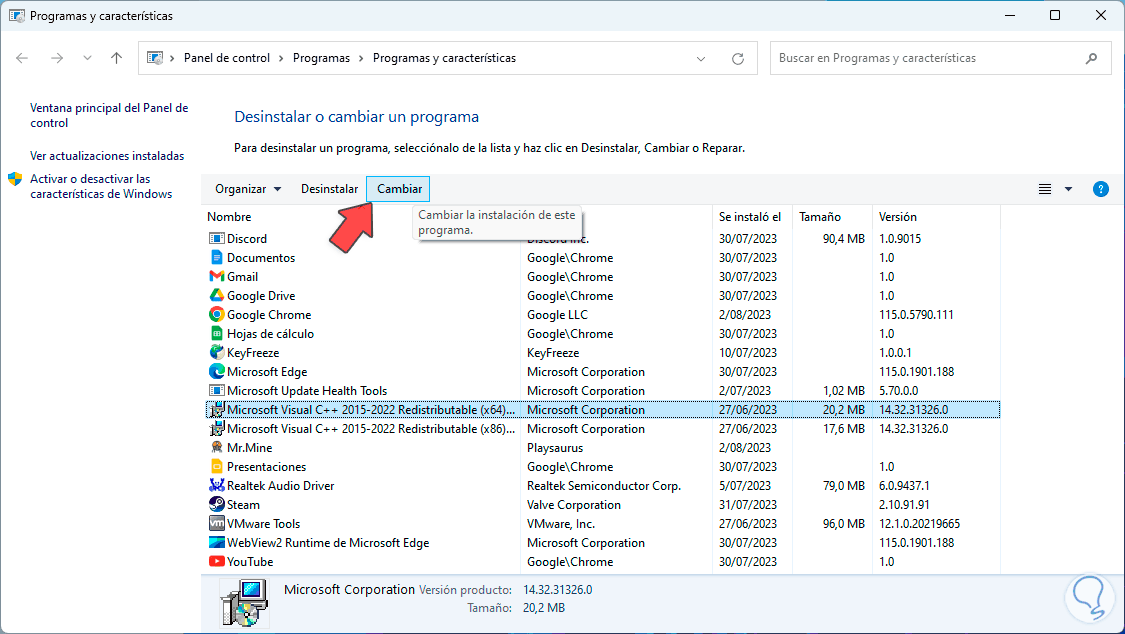
Task: Click the Presentaciones app icon
Action: (x=216, y=466)
